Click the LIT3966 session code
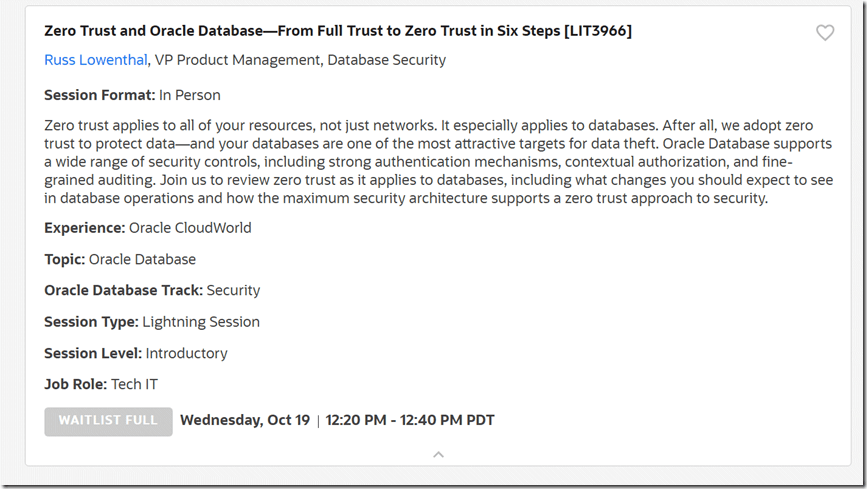The width and height of the screenshot is (867, 489). click(598, 31)
